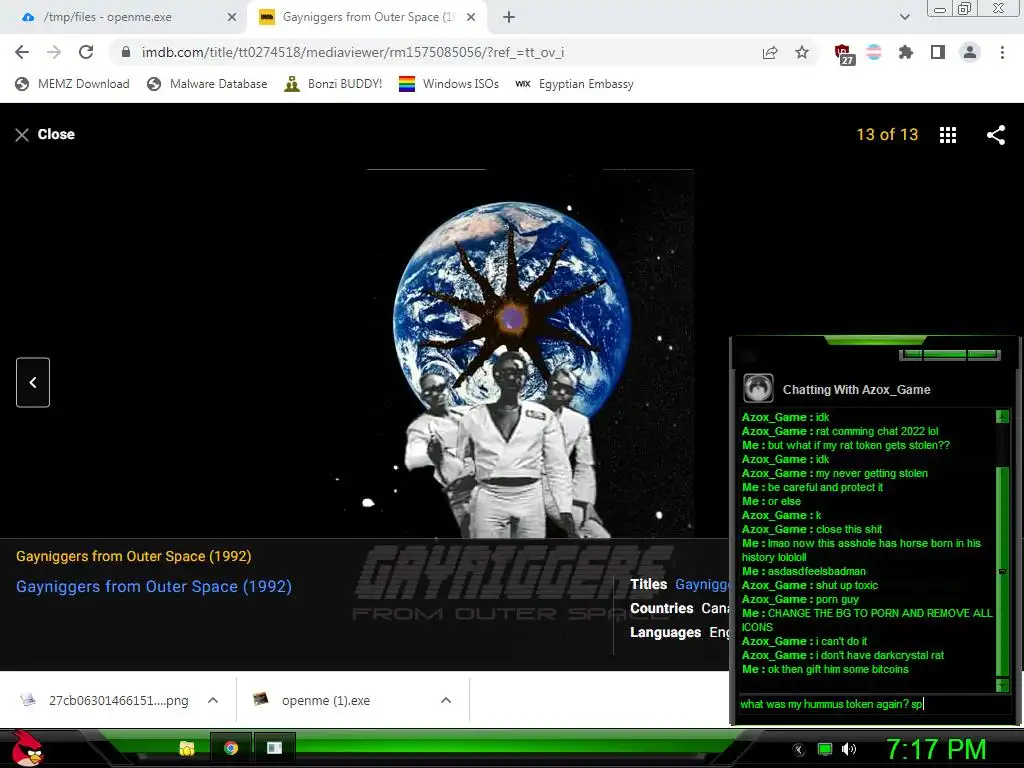
Task: Open the blue 1992 movie title link
Action: [x=154, y=586]
